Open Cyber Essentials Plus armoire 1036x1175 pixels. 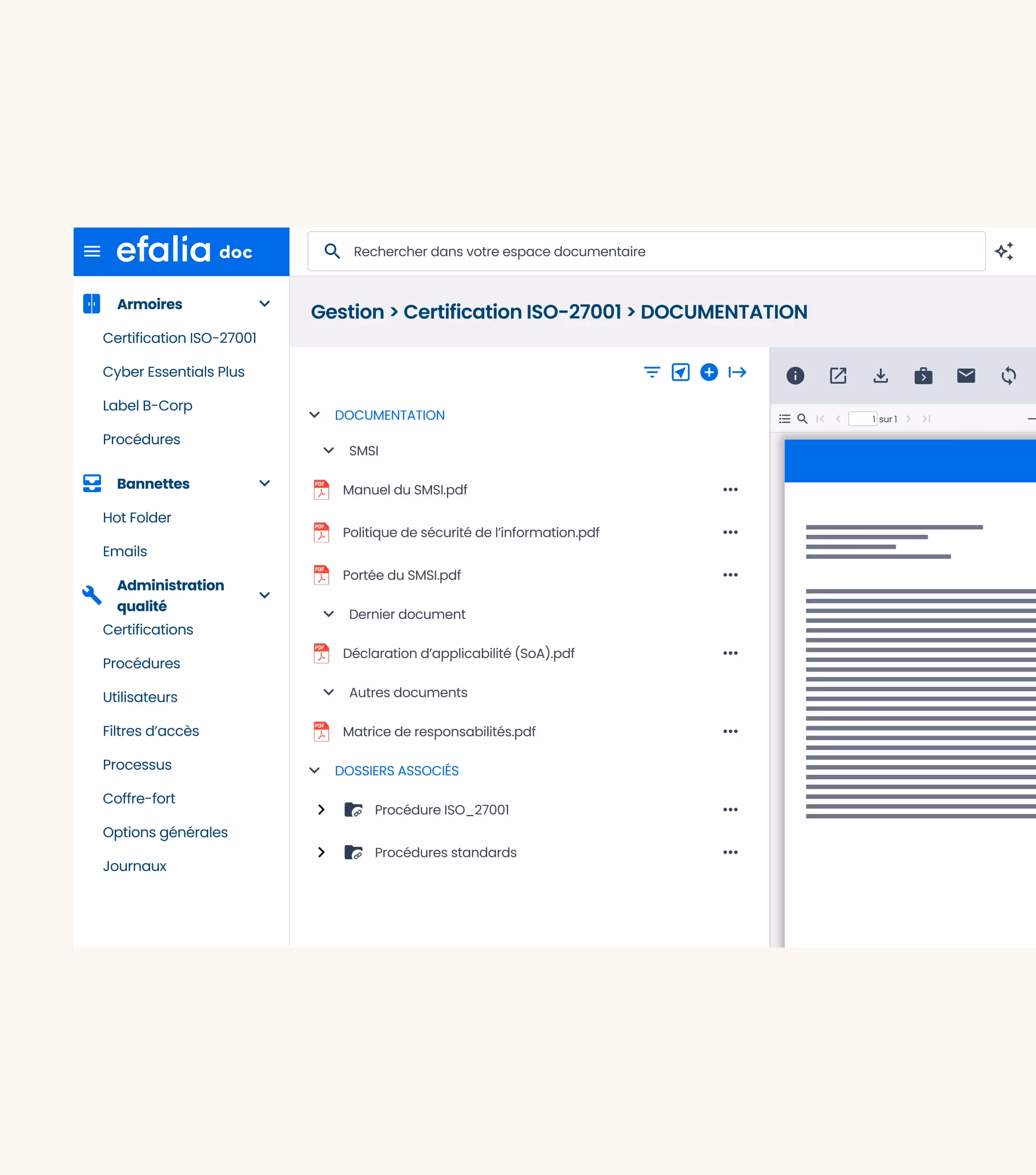tap(173, 372)
